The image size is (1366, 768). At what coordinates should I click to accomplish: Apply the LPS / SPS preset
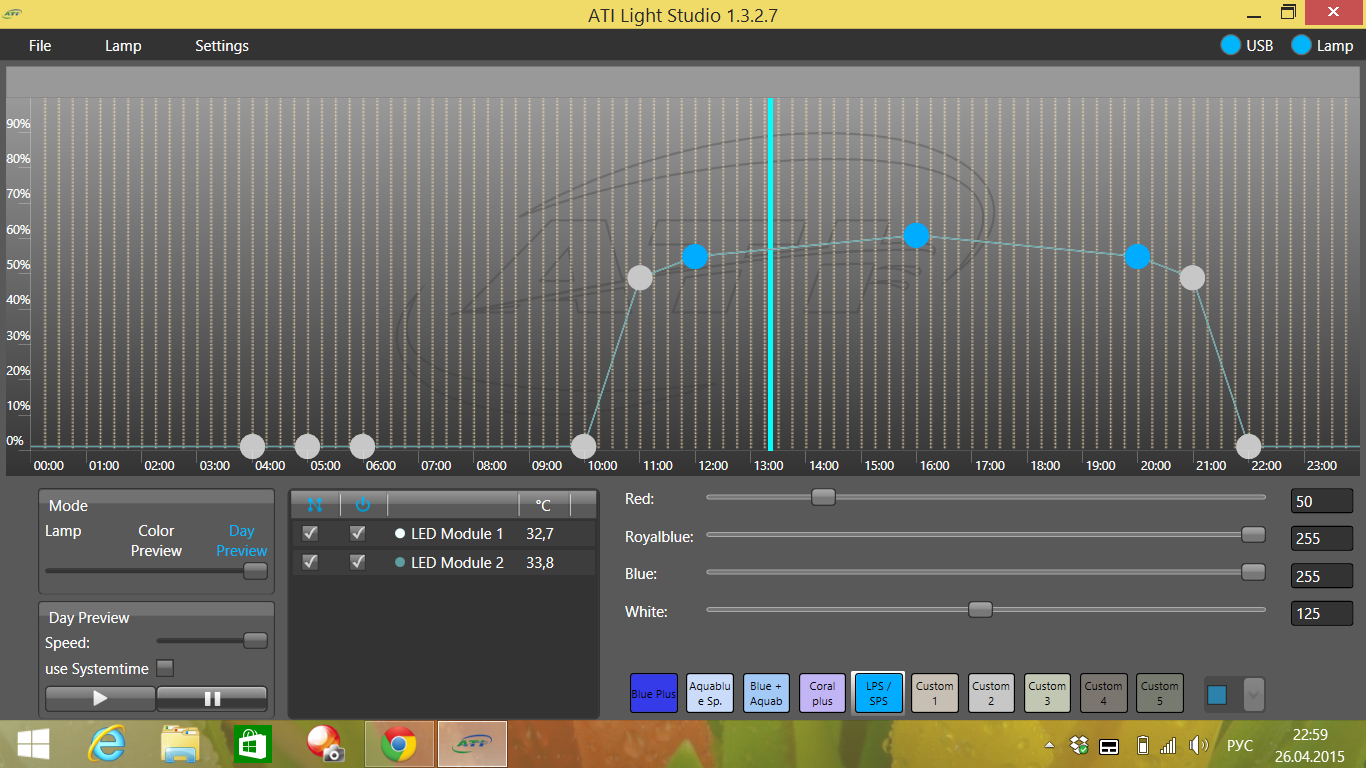click(x=878, y=693)
